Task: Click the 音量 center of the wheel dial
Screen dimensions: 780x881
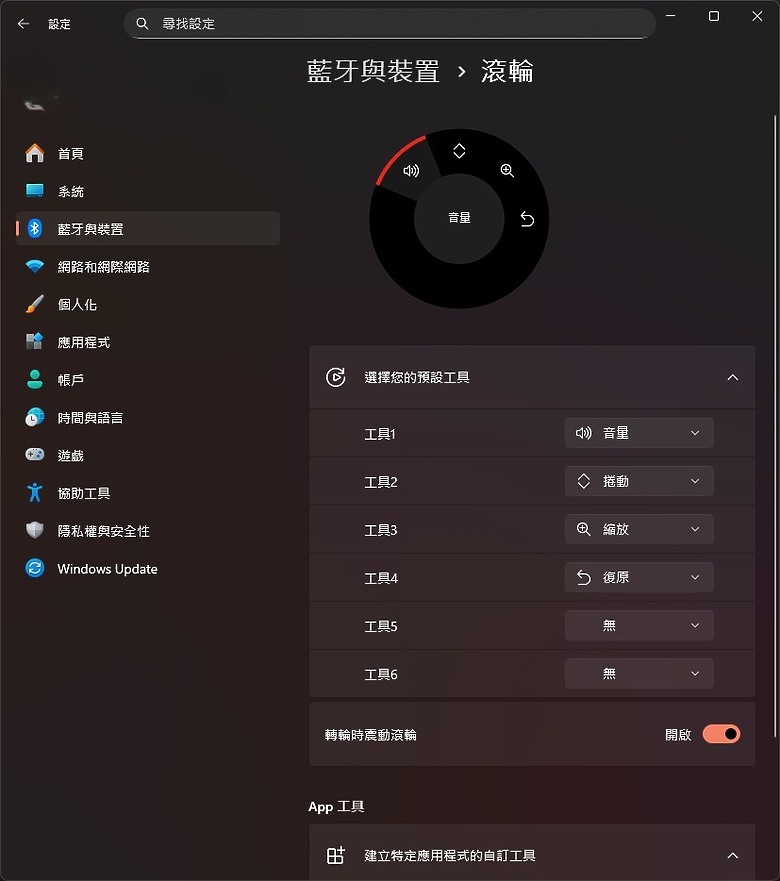Action: pos(459,218)
